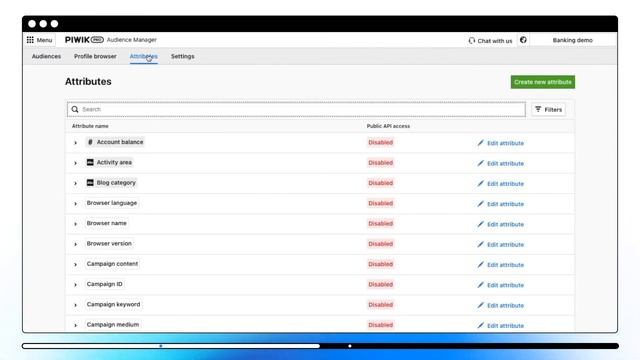Click Create new attribute button
Image resolution: width=640 pixels, height=360 pixels.
pyautogui.click(x=542, y=82)
